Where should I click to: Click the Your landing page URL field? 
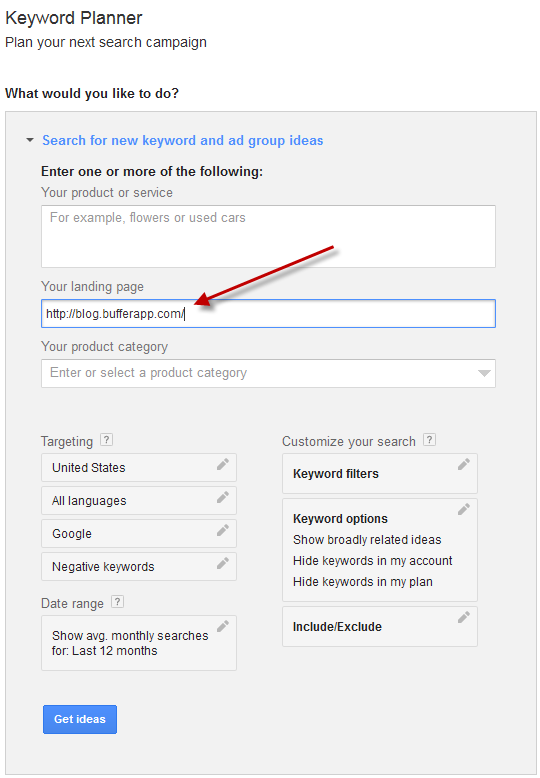(268, 314)
